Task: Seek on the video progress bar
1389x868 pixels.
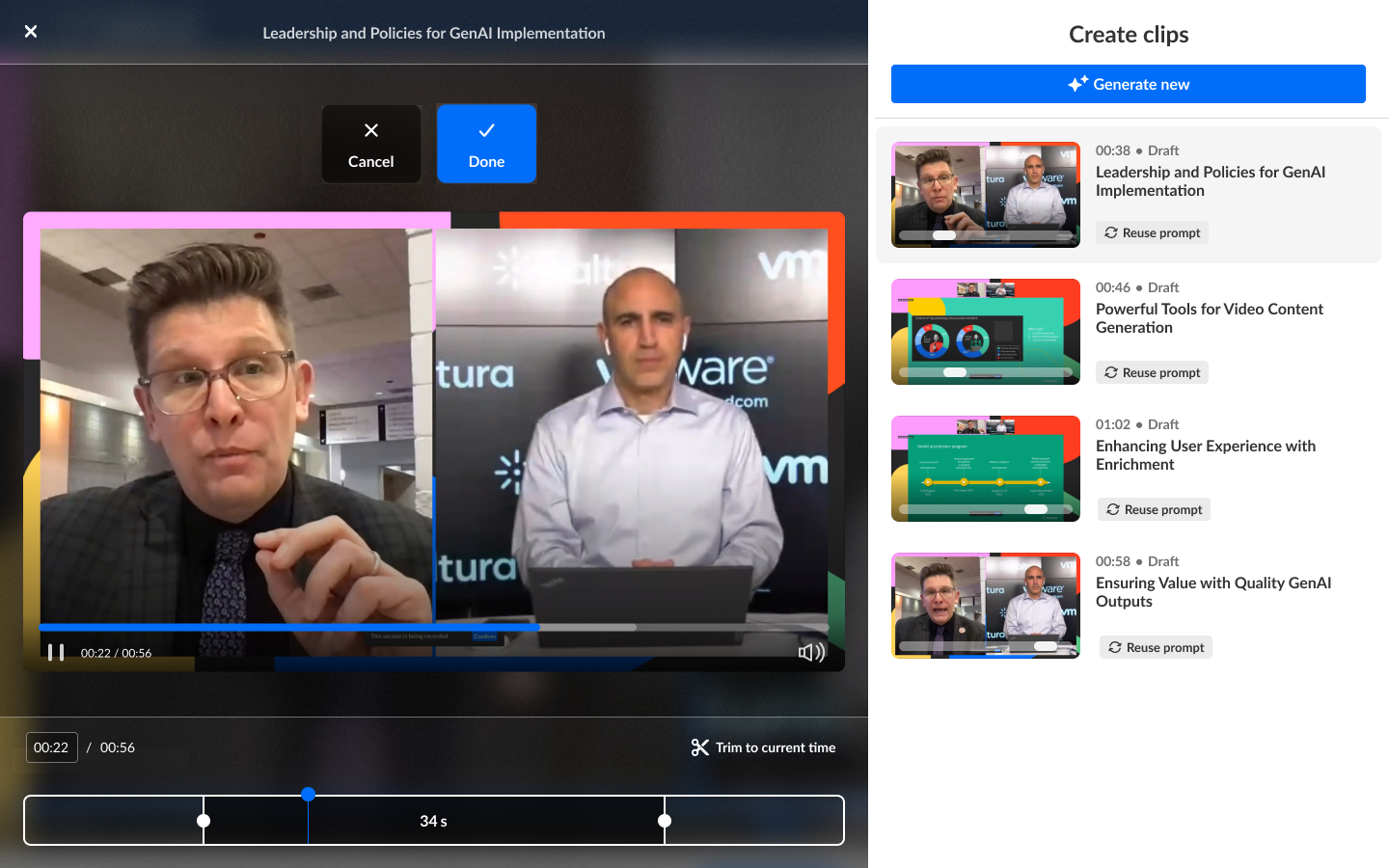Action: [x=434, y=627]
